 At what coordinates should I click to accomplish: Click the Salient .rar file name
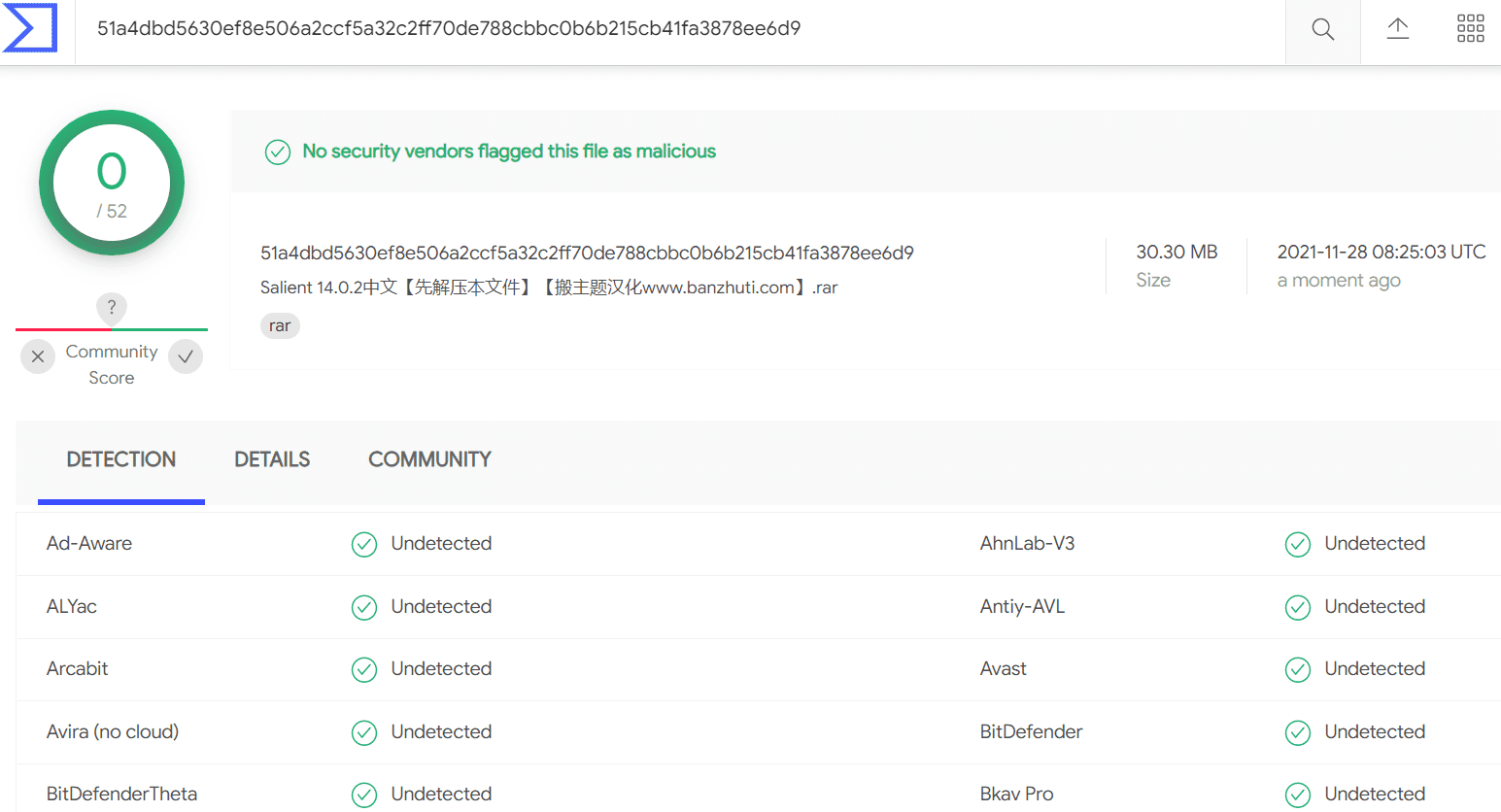tap(548, 288)
